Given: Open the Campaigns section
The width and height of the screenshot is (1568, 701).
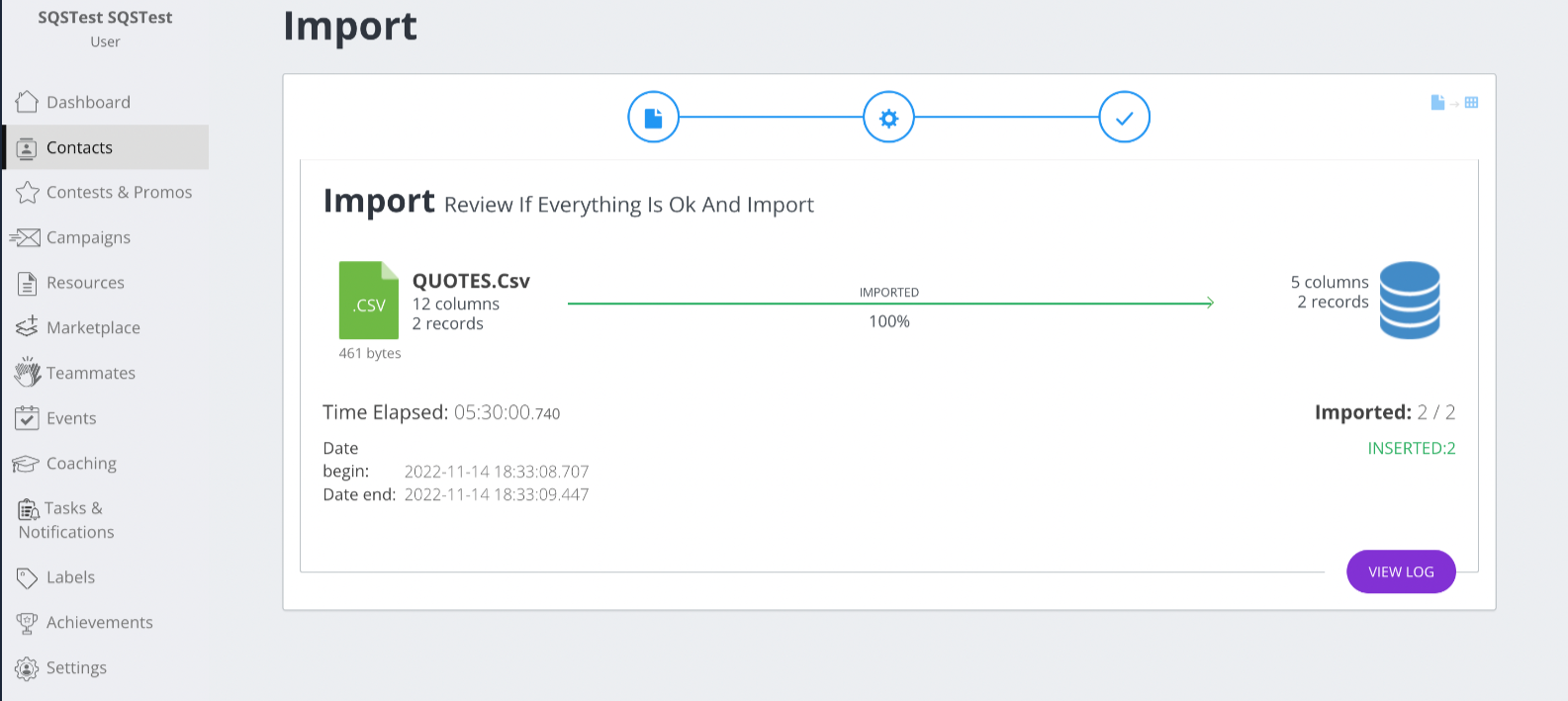Looking at the screenshot, I should coord(88,237).
